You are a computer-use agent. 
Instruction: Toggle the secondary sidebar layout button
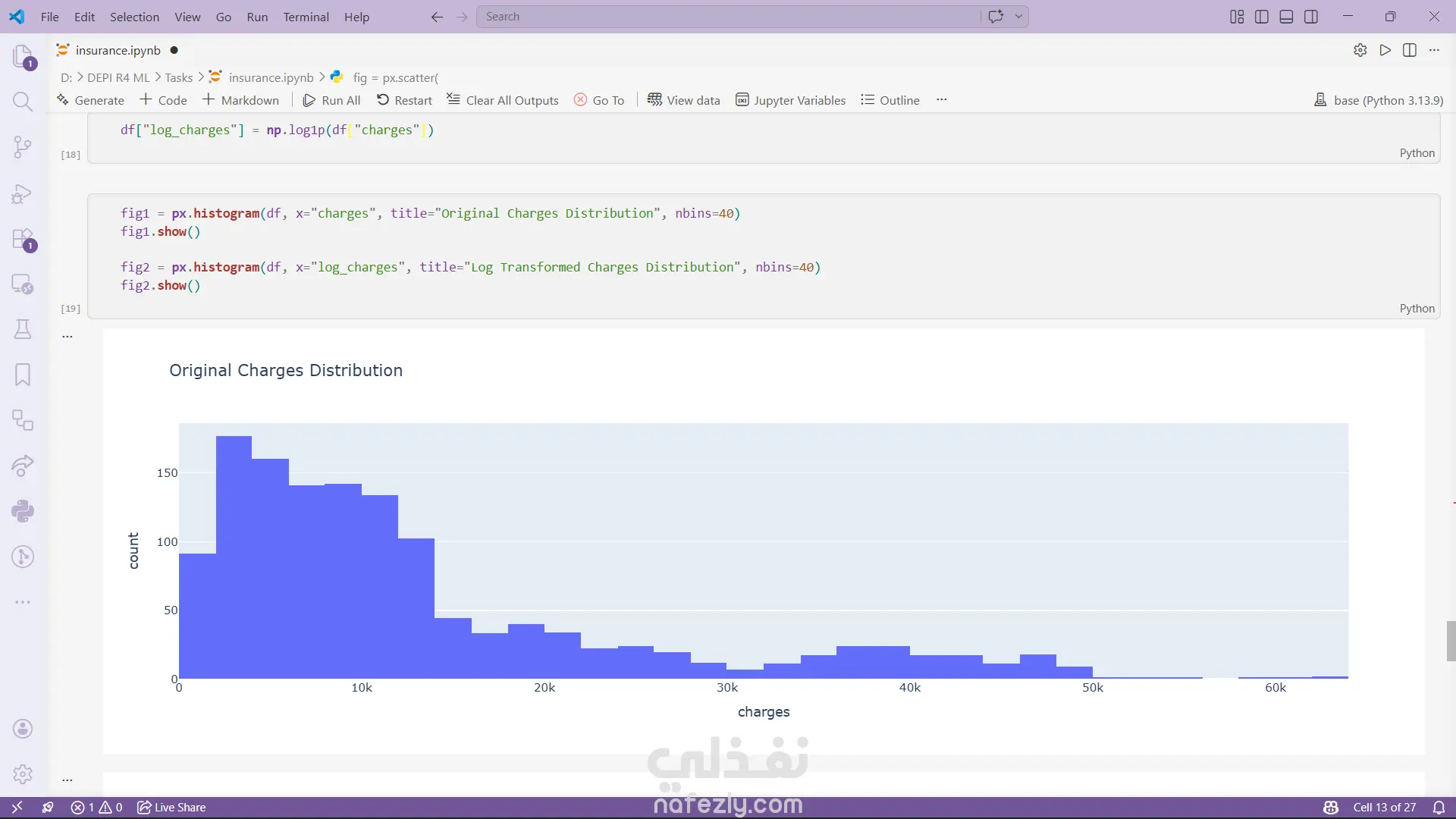[1311, 17]
